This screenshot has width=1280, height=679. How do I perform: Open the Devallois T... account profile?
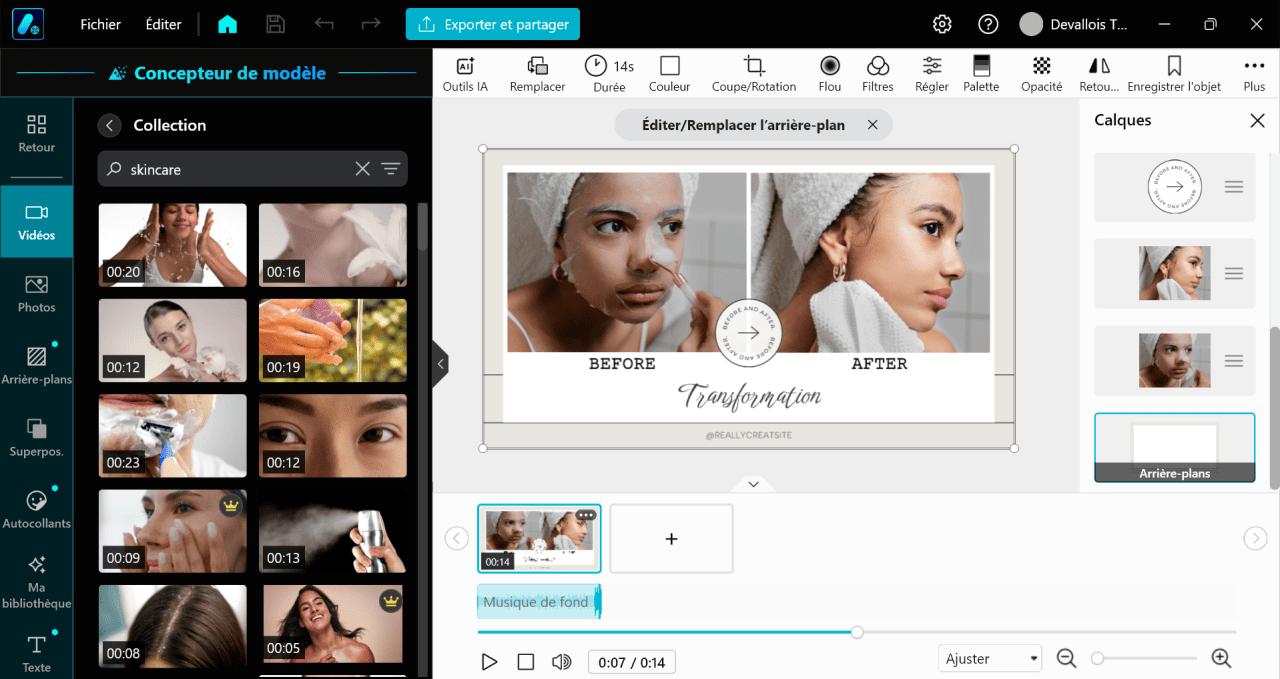[x=1075, y=24]
